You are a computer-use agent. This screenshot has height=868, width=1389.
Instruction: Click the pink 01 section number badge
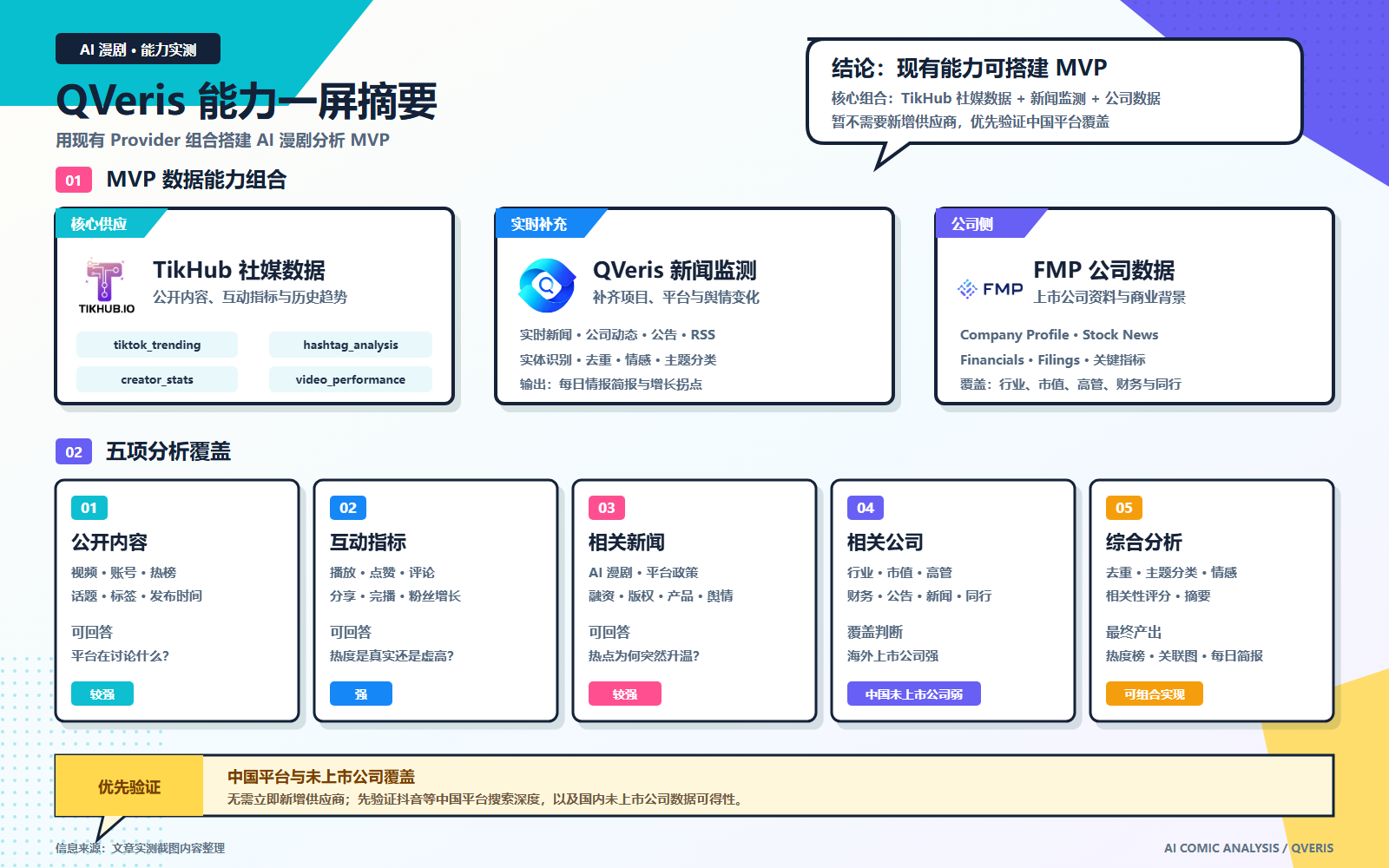click(x=74, y=180)
